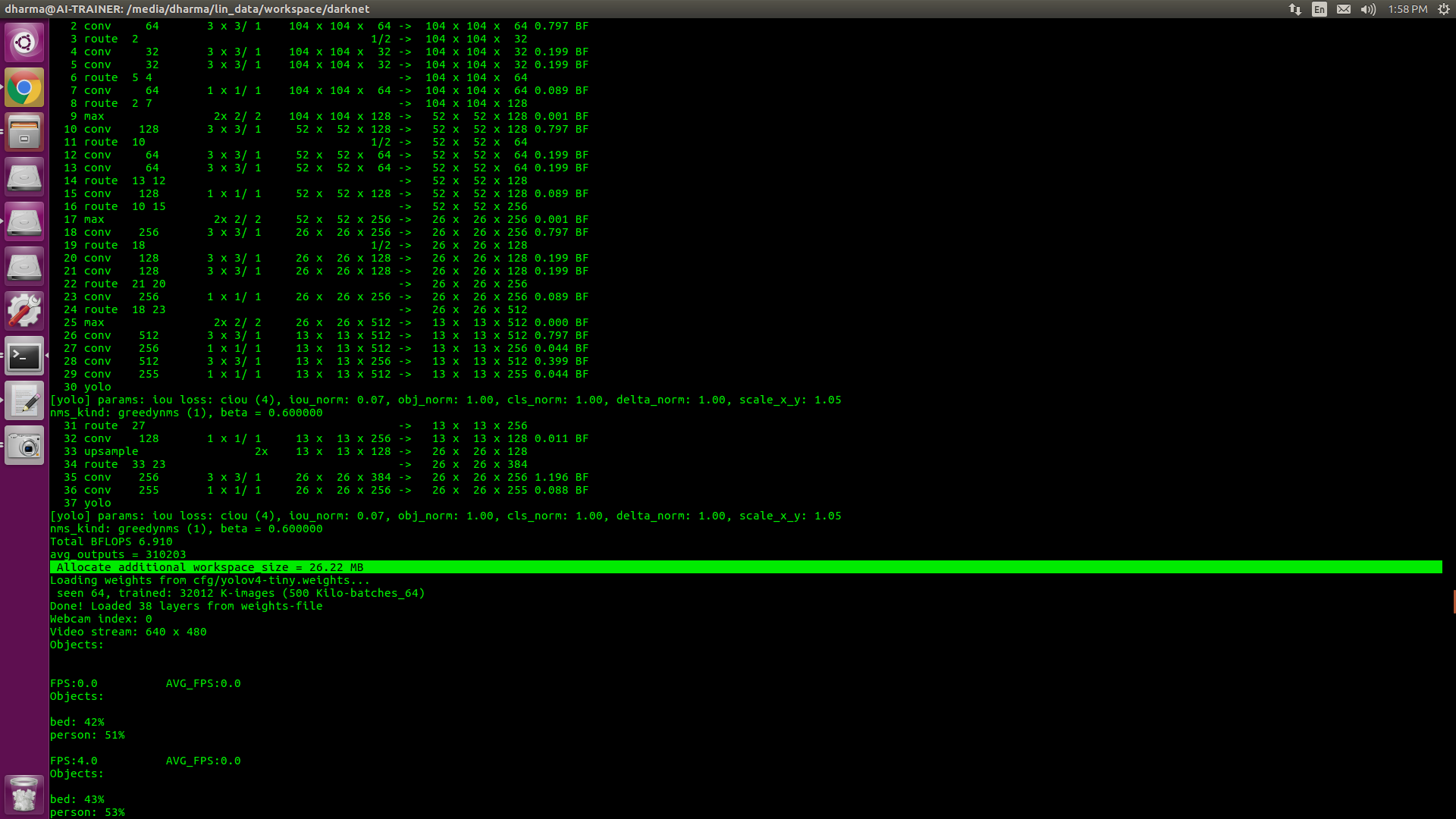Click '14 route 13 12' layer row
This screenshot has height=819, width=1456.
[296, 180]
